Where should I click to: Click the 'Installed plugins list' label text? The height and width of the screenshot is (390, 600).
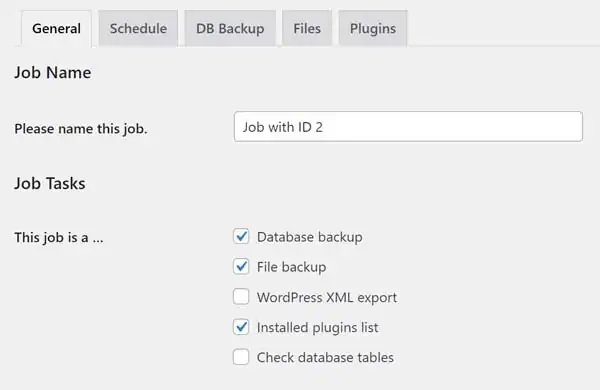(317, 328)
